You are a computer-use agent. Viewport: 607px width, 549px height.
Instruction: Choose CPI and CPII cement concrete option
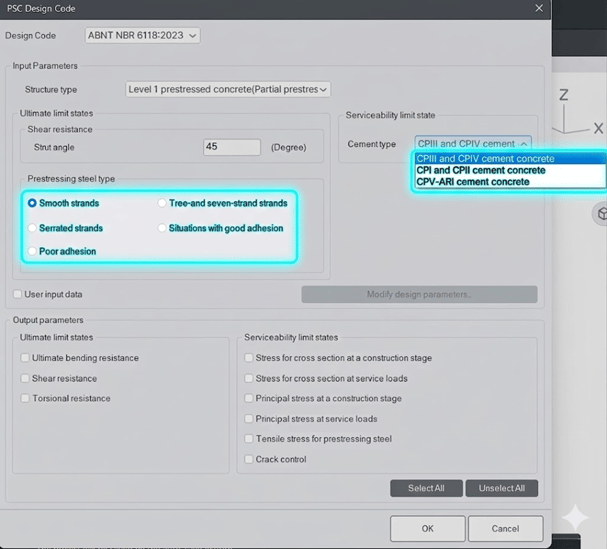point(481,170)
